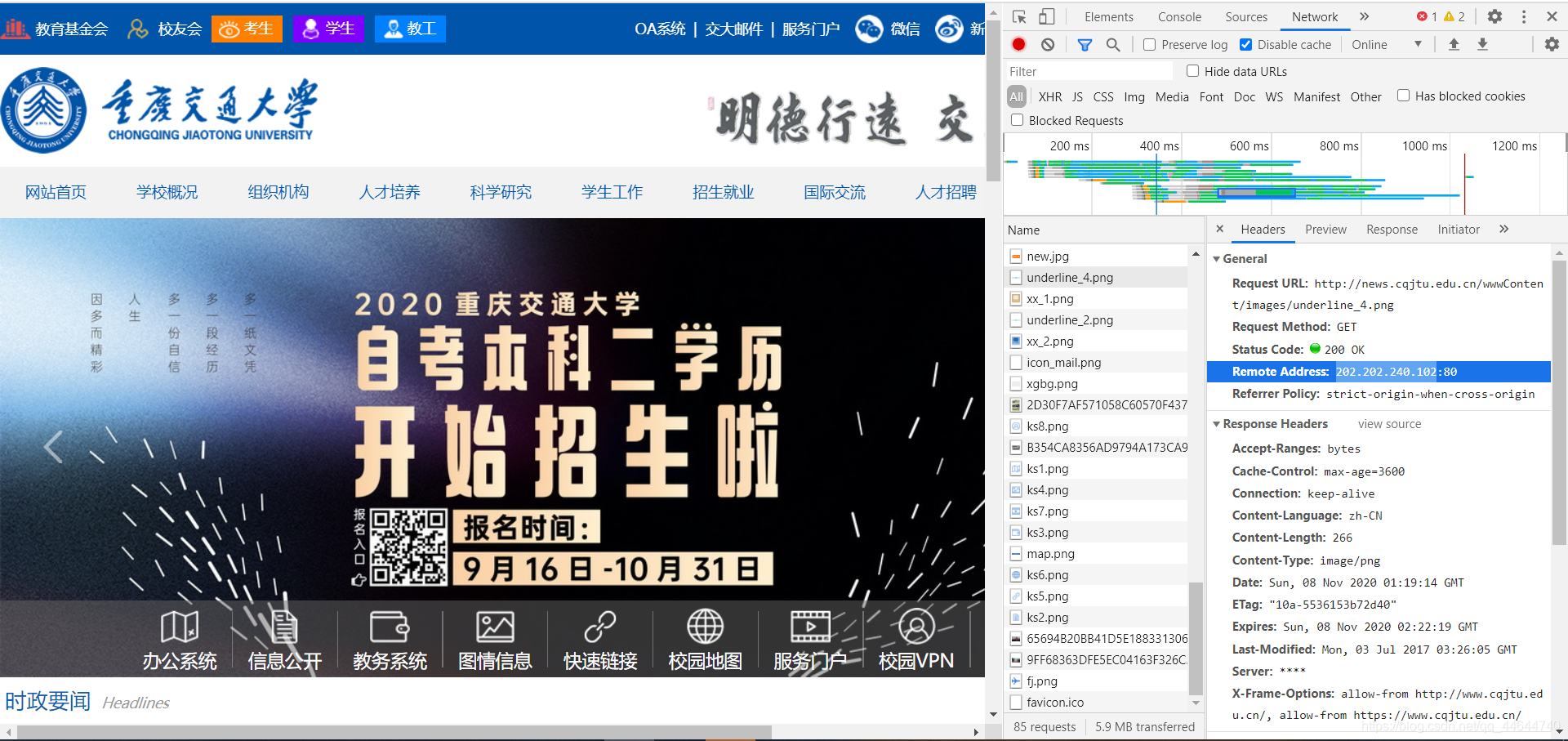Stop recording with the red record button
1568x741 pixels.
coord(1018,45)
